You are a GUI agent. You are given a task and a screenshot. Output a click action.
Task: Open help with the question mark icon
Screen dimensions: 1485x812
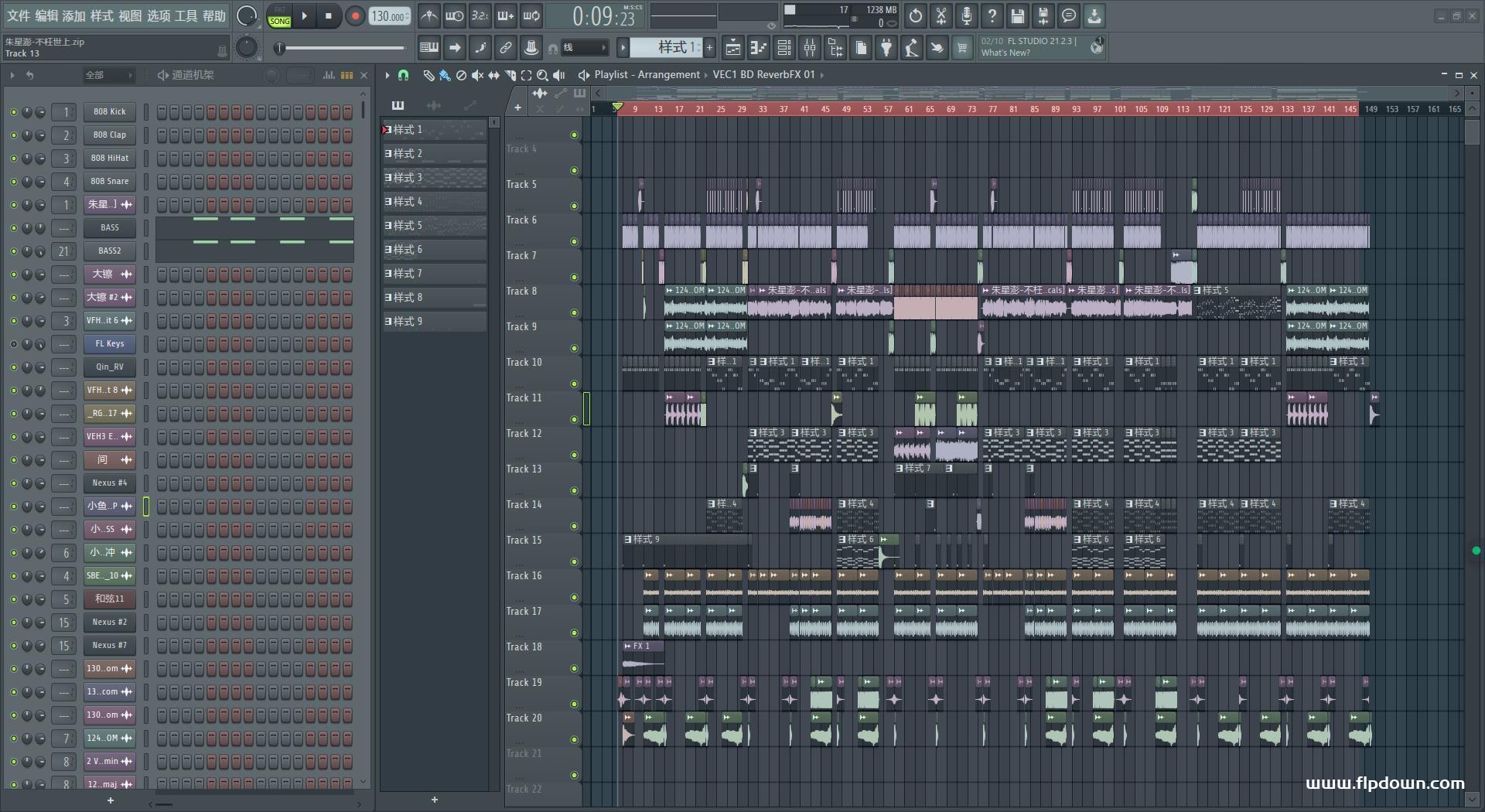992,15
